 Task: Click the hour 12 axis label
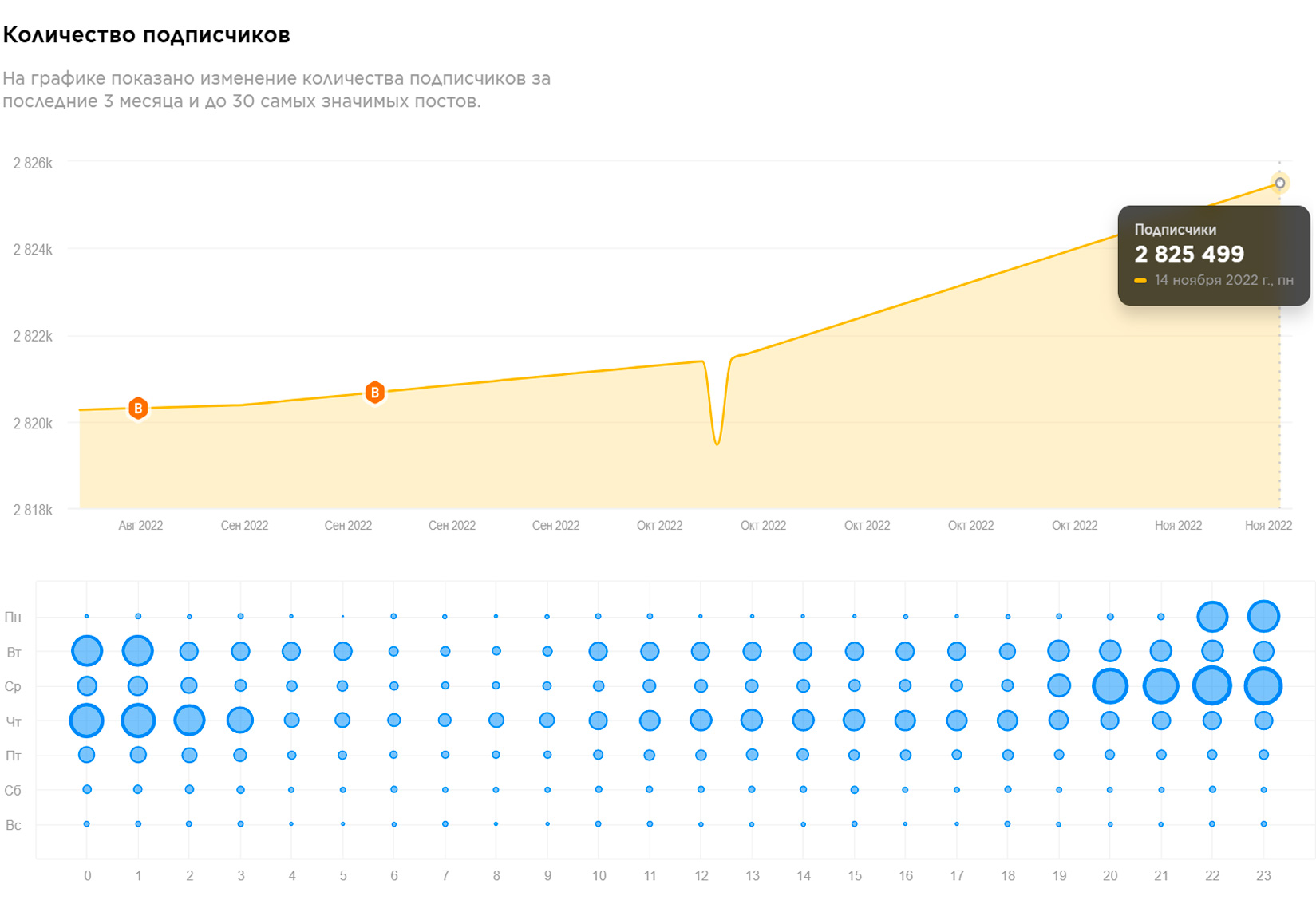point(701,876)
